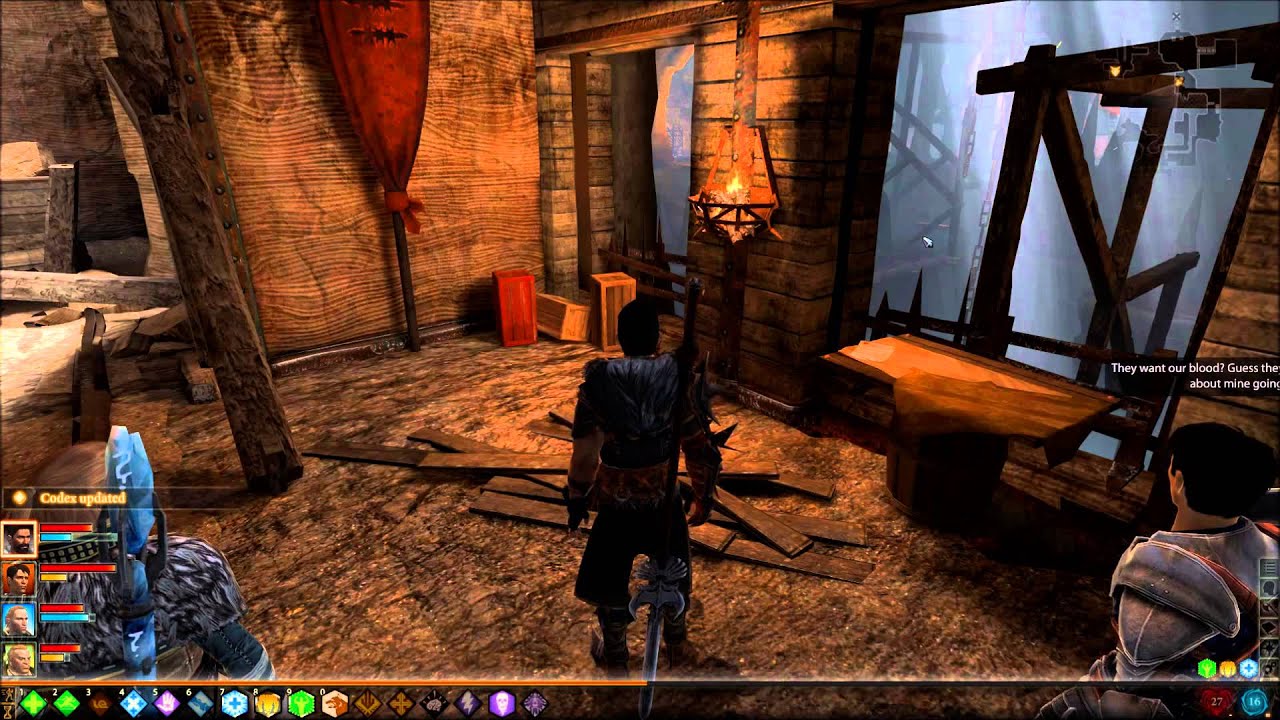
Task: Click the dark swirl ability in slot 3
Action: 100,704
